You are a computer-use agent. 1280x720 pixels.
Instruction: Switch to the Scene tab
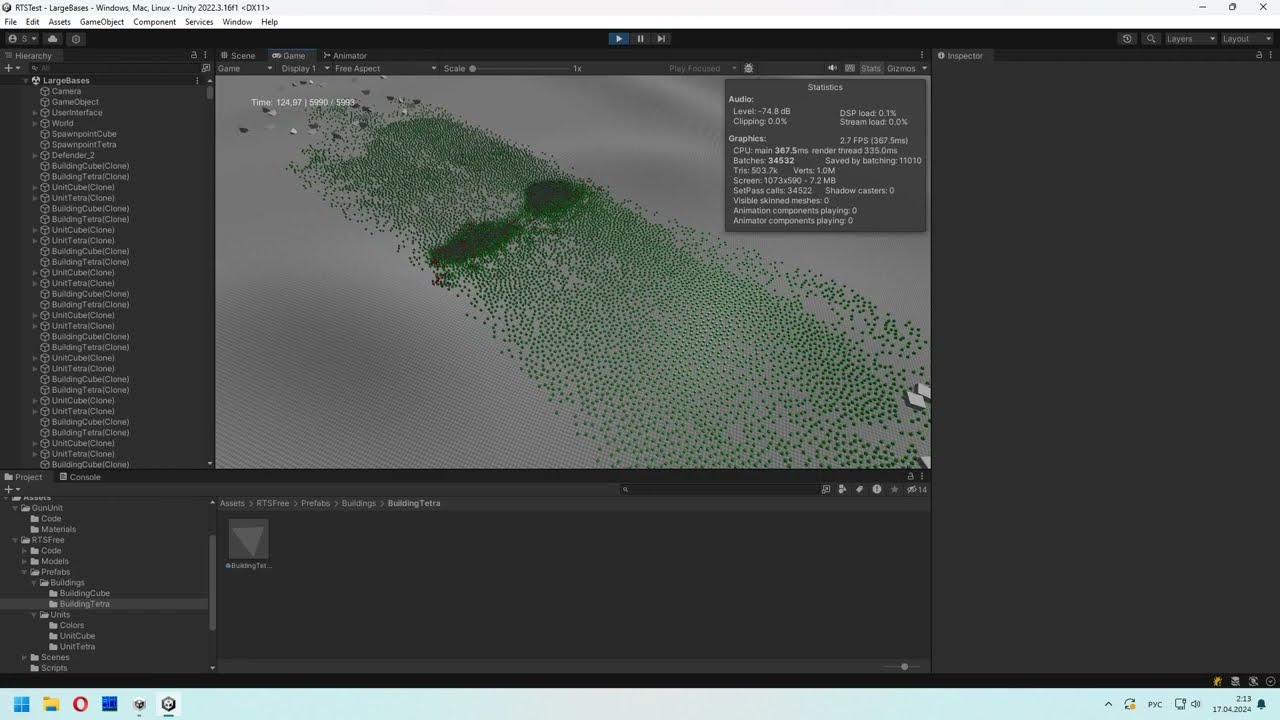point(238,56)
